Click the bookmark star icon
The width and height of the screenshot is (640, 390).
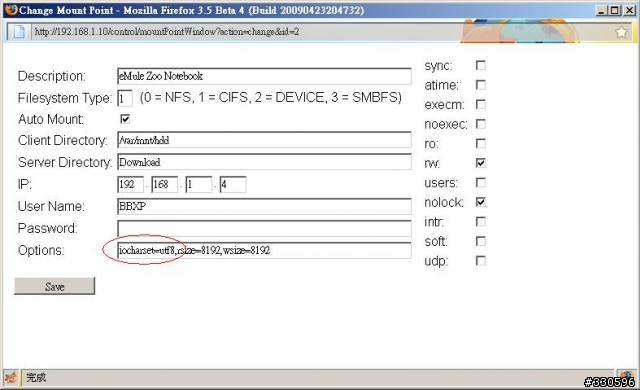tap(621, 31)
